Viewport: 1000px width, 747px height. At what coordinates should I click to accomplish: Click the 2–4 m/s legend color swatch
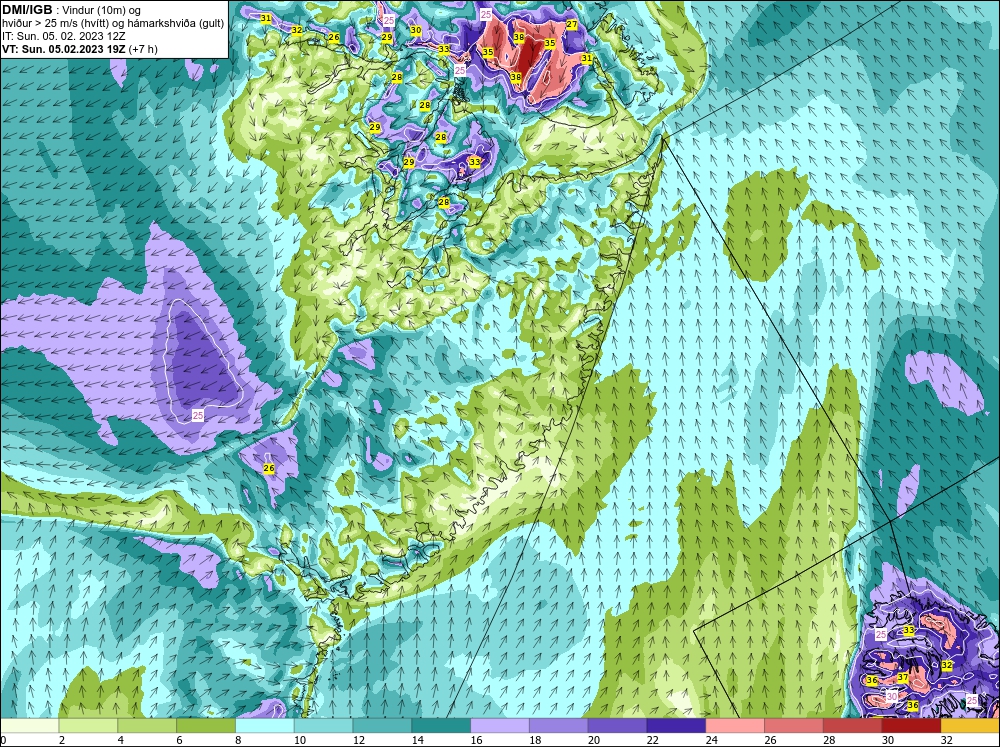[88, 726]
